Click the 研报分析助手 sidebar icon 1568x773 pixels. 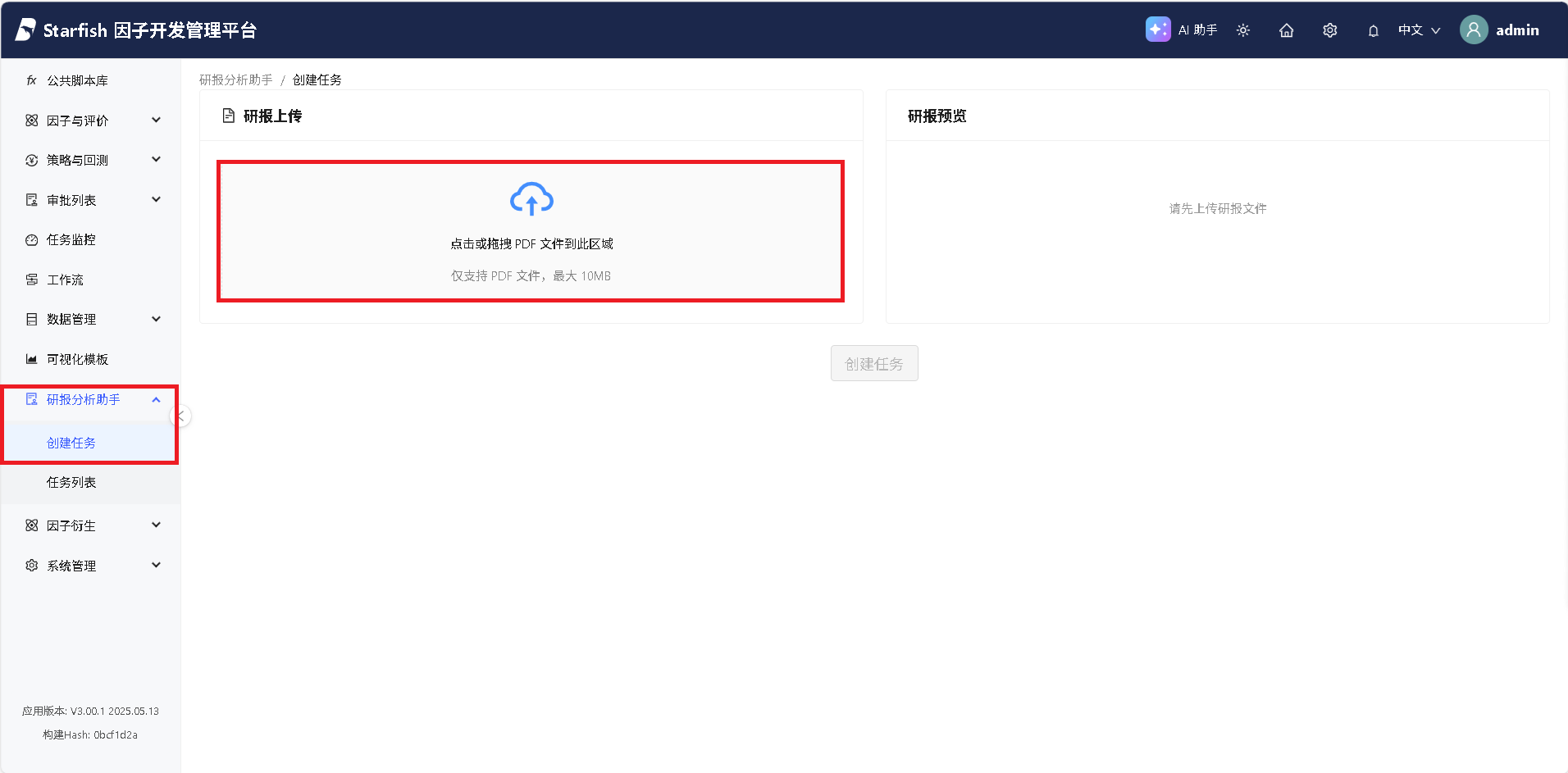coord(31,399)
